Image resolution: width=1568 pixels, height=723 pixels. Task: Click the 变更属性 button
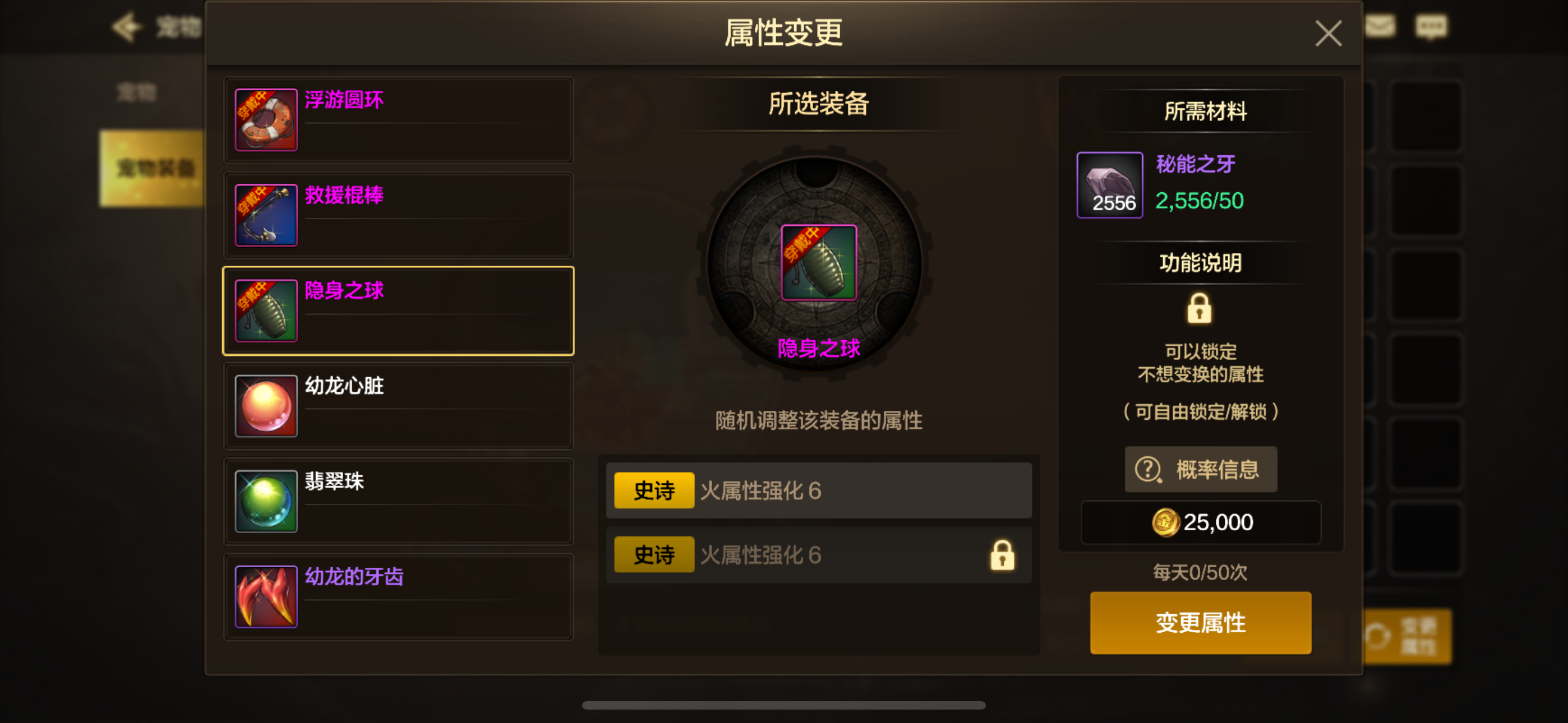coord(1200,623)
